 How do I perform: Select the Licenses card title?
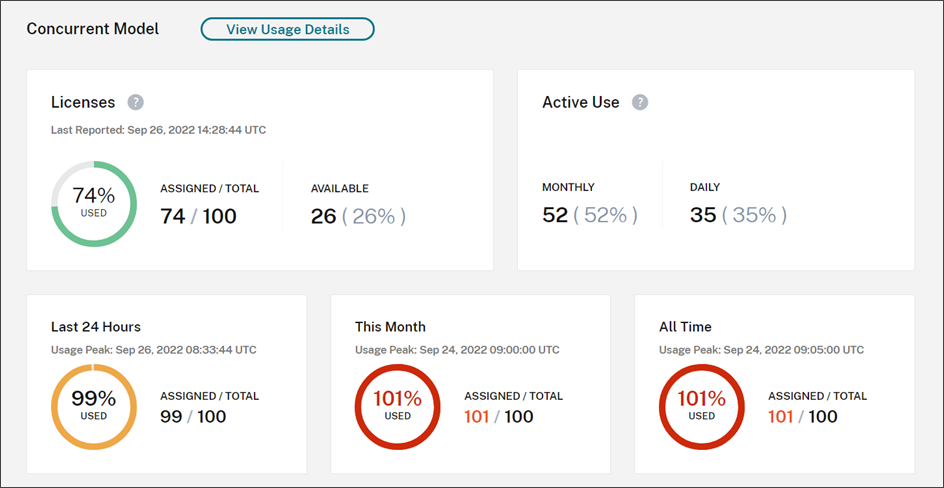point(83,102)
